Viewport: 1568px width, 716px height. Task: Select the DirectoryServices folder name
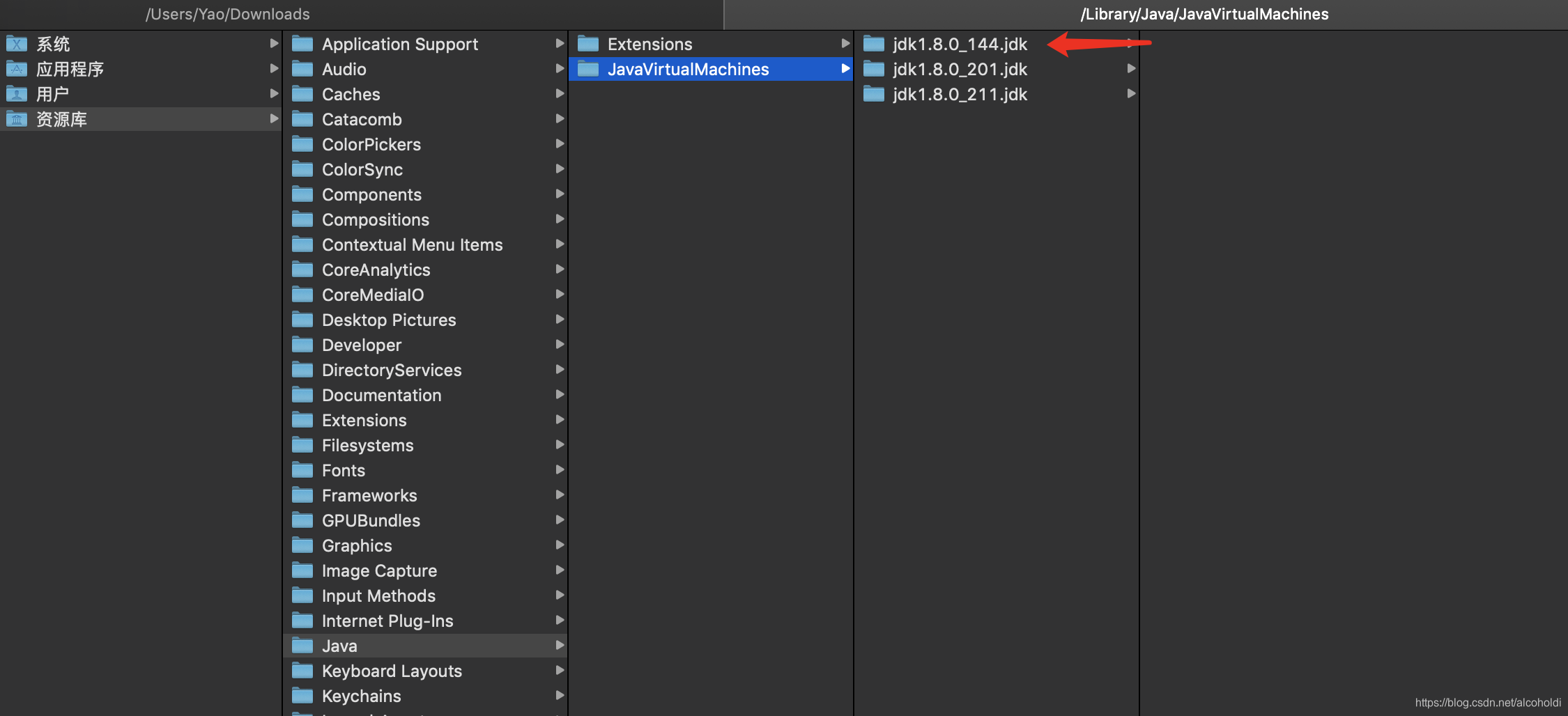point(392,370)
